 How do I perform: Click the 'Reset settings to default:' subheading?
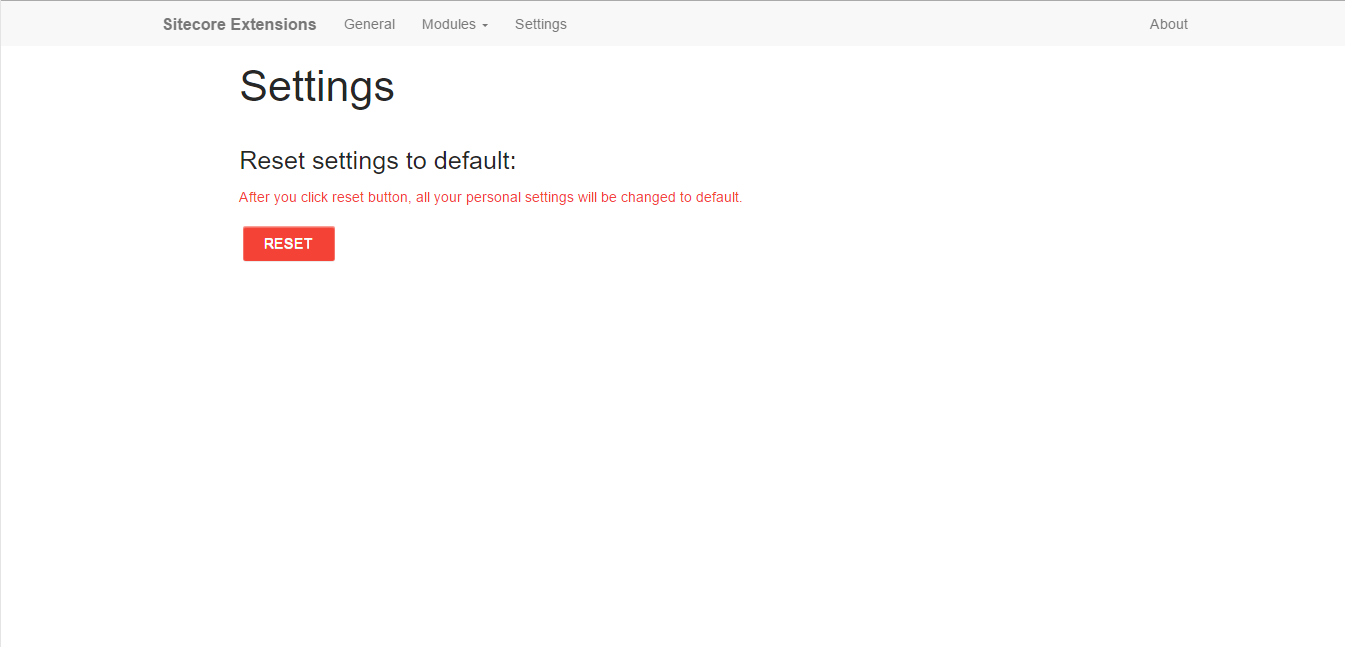coord(378,161)
